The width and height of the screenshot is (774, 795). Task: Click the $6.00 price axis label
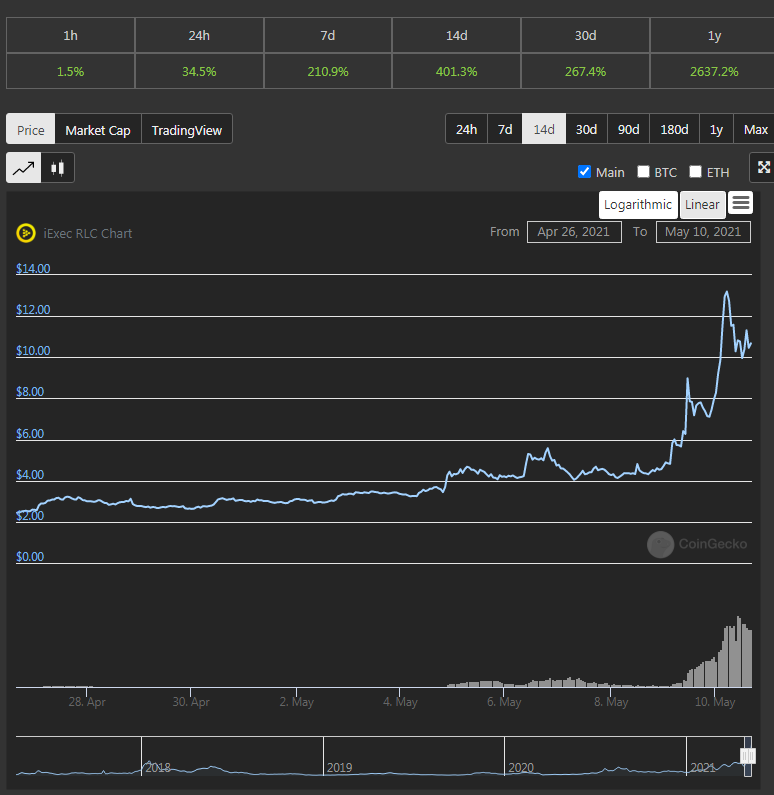pyautogui.click(x=30, y=433)
